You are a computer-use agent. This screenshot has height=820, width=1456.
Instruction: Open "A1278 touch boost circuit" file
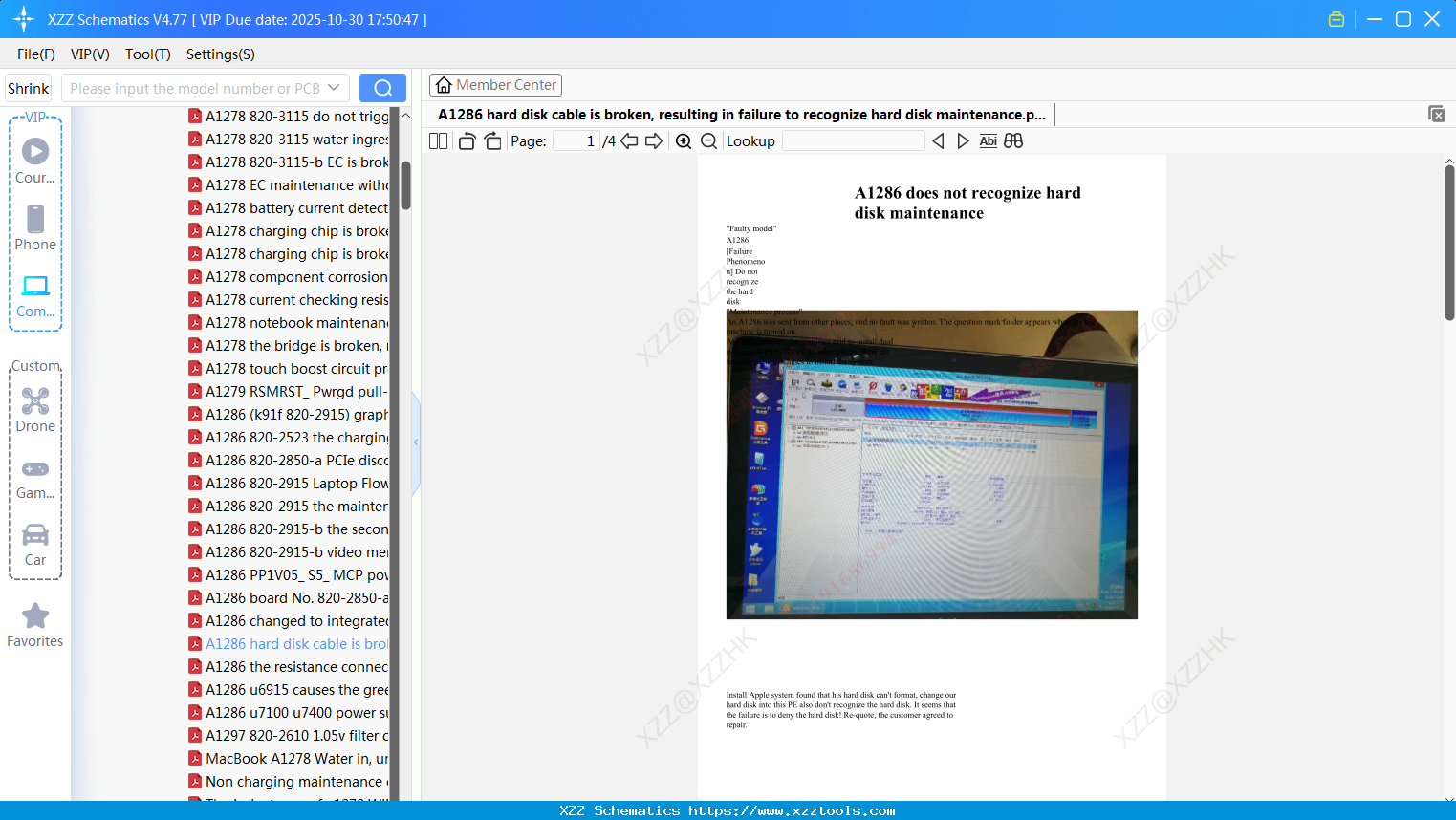coord(289,369)
